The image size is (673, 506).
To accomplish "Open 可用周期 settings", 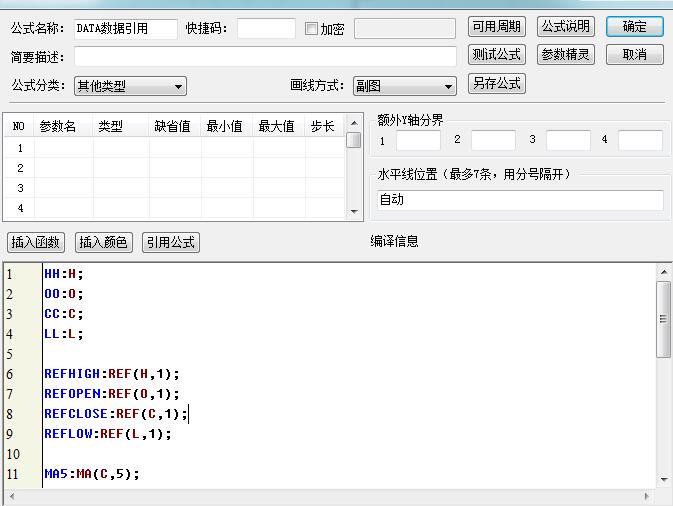I will [497, 27].
